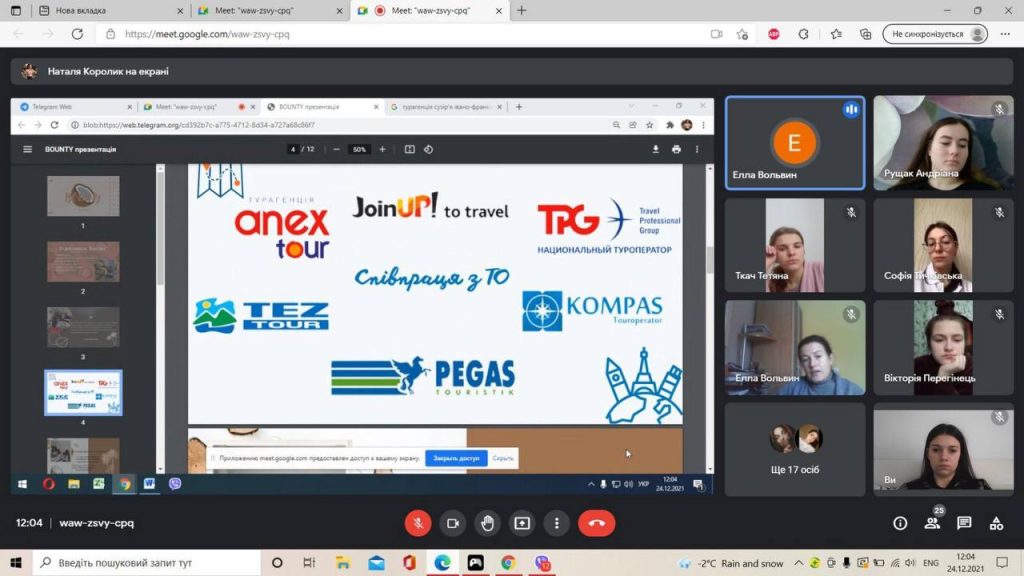The height and width of the screenshot is (576, 1024).
Task: Select the Ще 17 осіб participants tile
Action: tap(794, 449)
